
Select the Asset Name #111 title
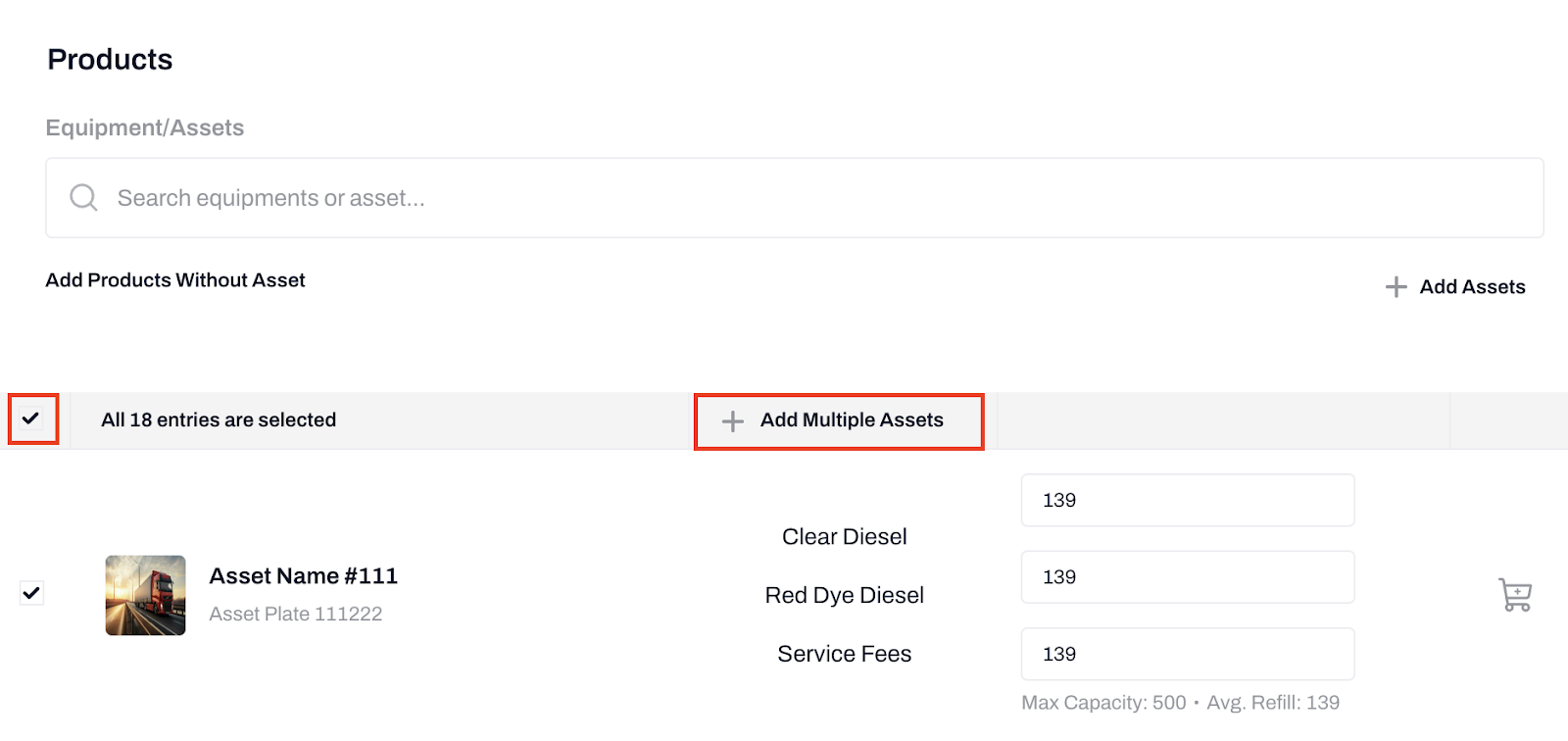(303, 576)
